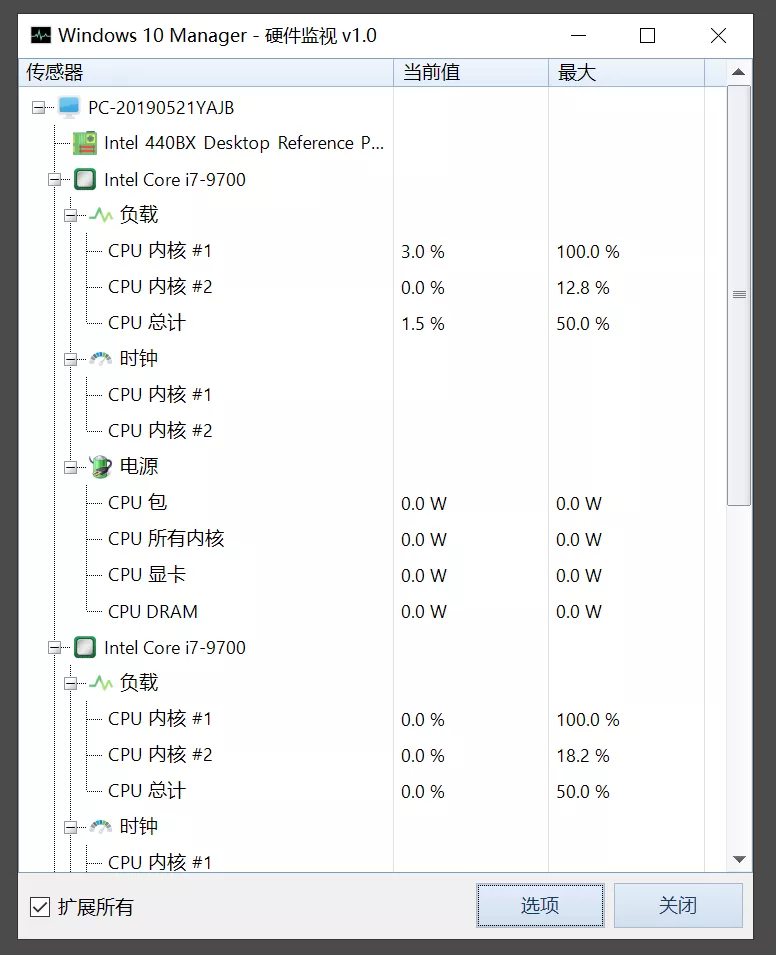Click the second 负载 load waveform icon
This screenshot has width=776, height=955.
point(101,683)
